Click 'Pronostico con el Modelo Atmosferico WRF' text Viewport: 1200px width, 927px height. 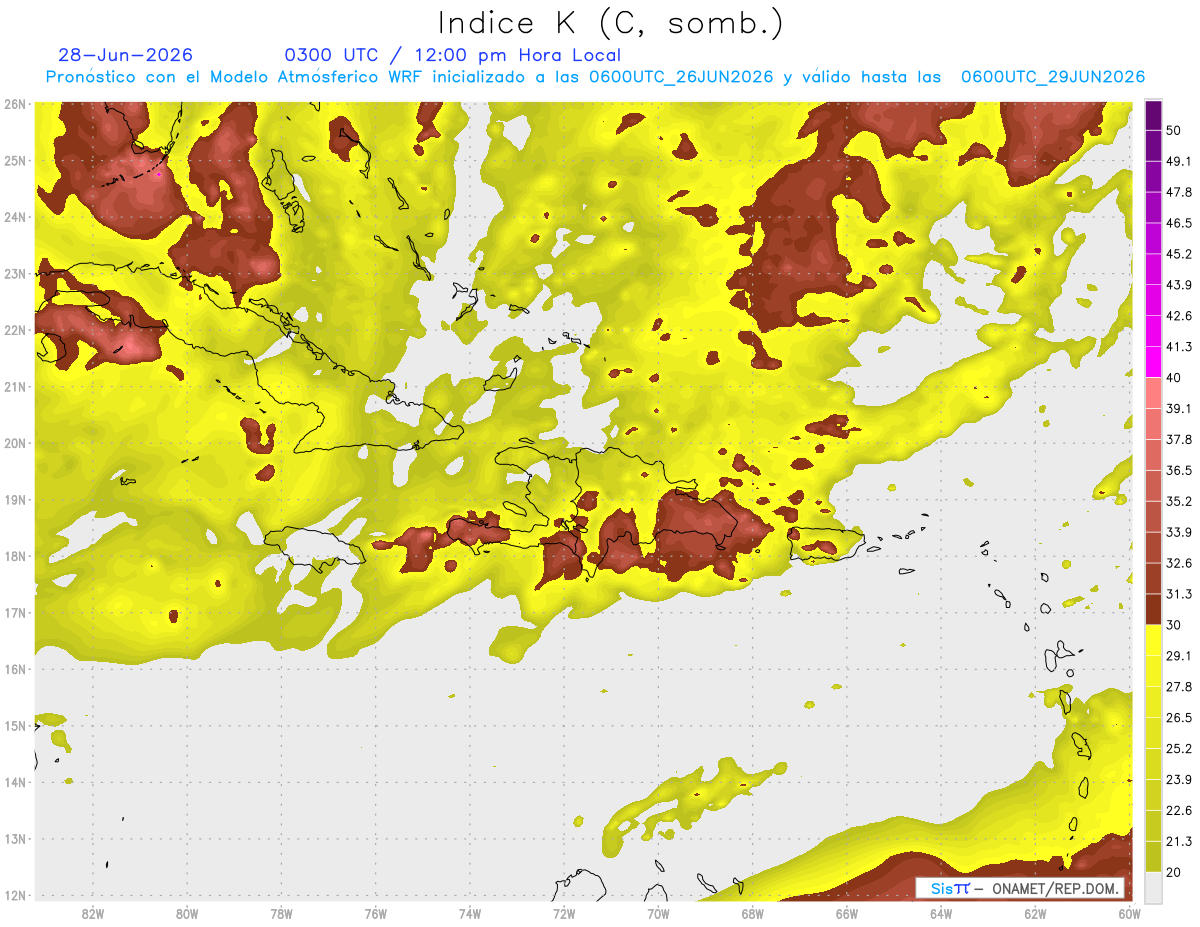pos(237,77)
